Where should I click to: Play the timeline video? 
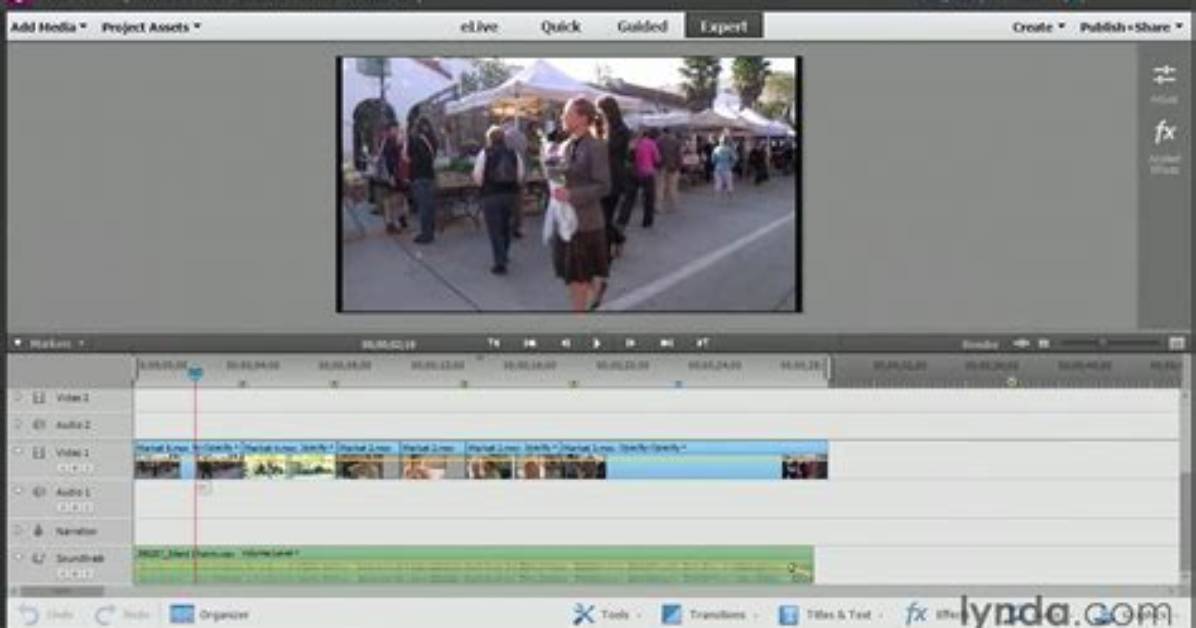click(596, 343)
